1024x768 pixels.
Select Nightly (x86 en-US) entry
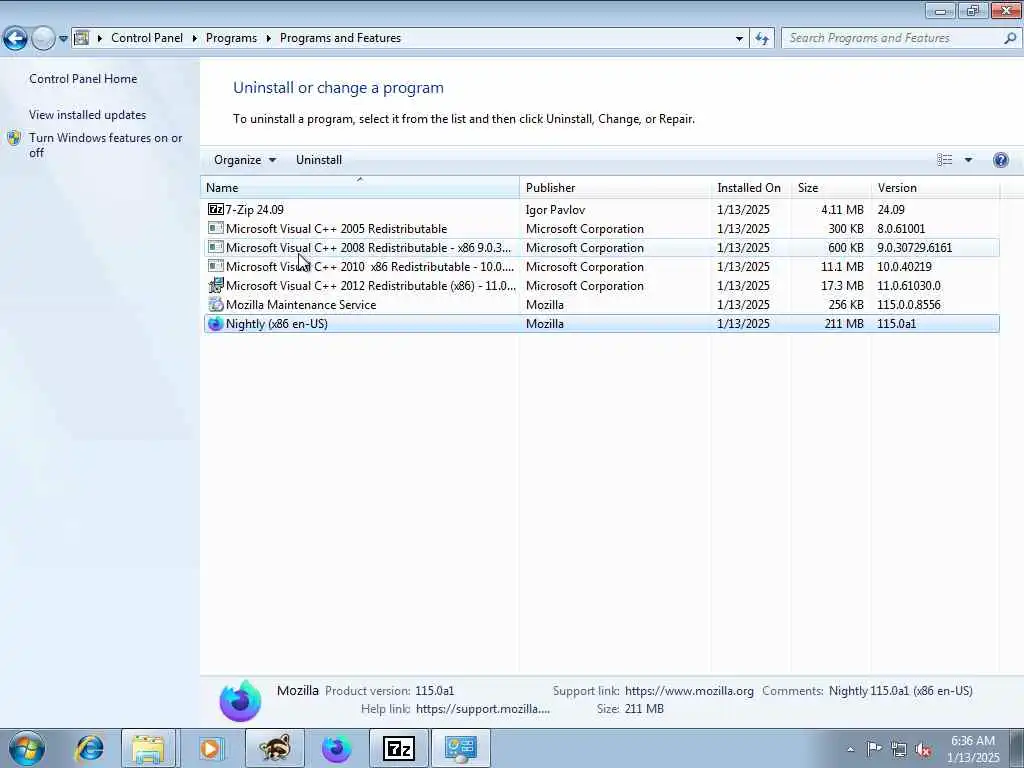[601, 323]
